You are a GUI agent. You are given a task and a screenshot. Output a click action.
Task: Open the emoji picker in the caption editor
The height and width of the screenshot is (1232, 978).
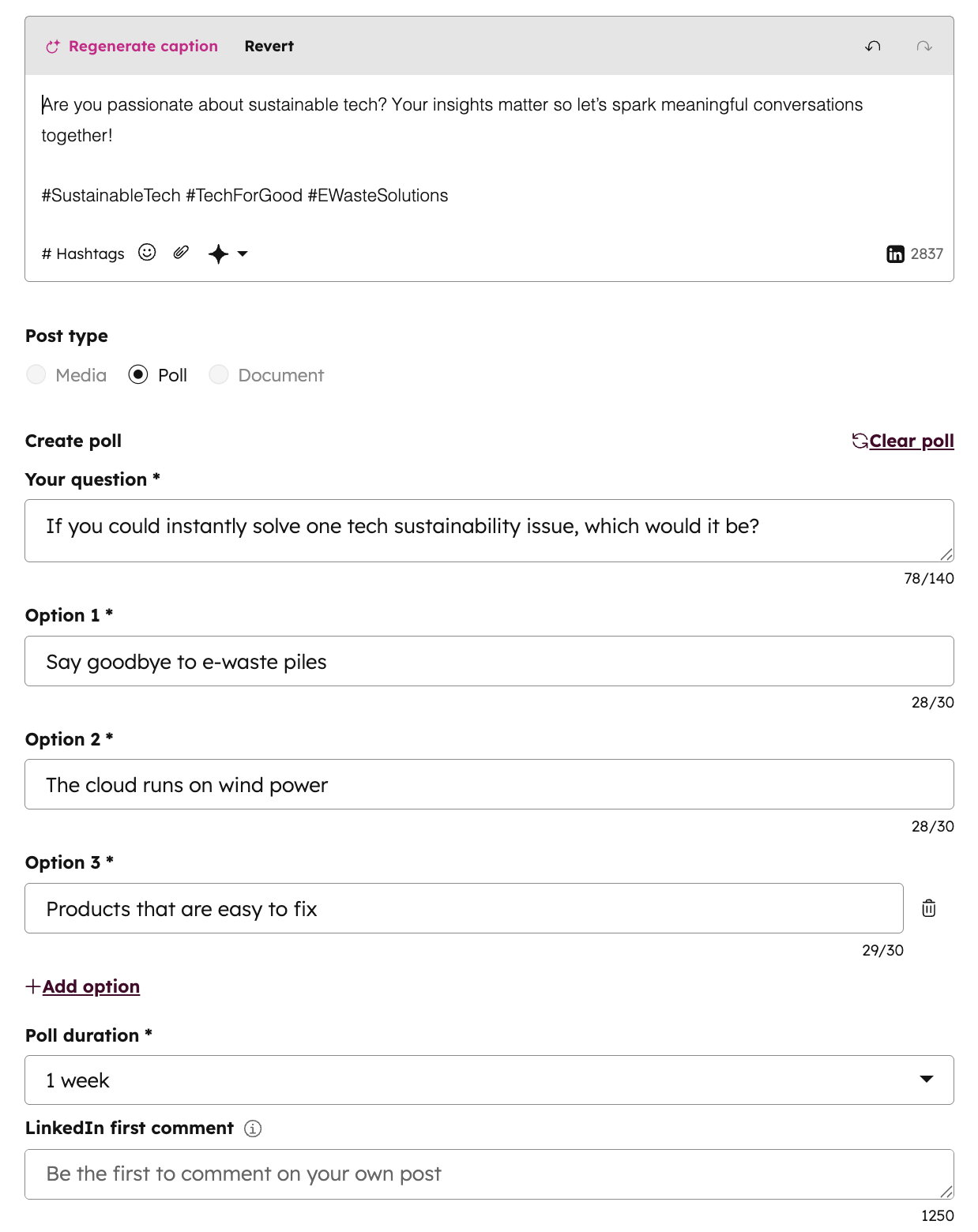point(147,253)
